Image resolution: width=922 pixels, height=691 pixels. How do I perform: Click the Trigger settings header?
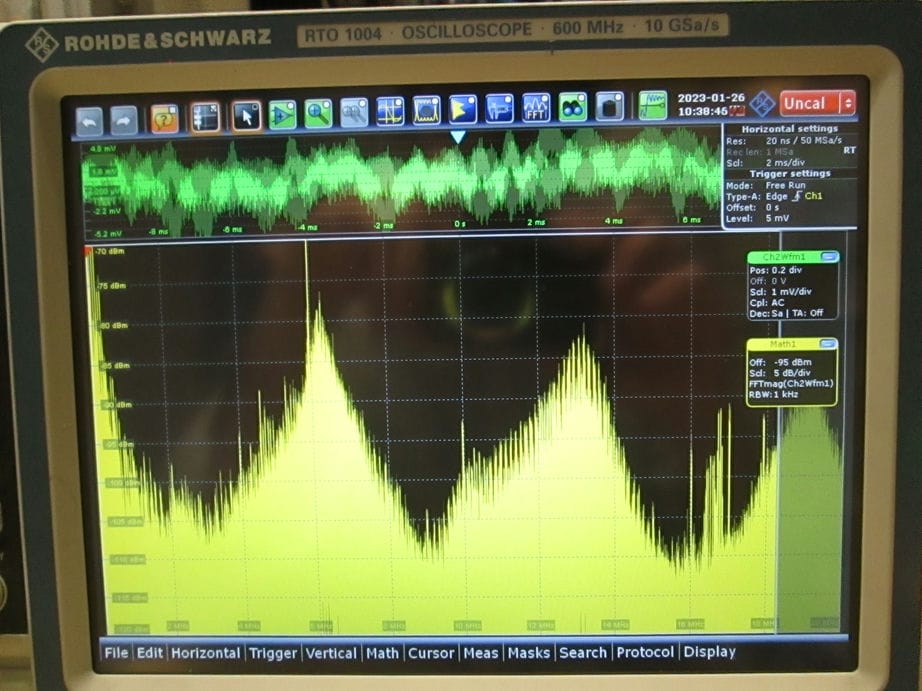point(790,173)
